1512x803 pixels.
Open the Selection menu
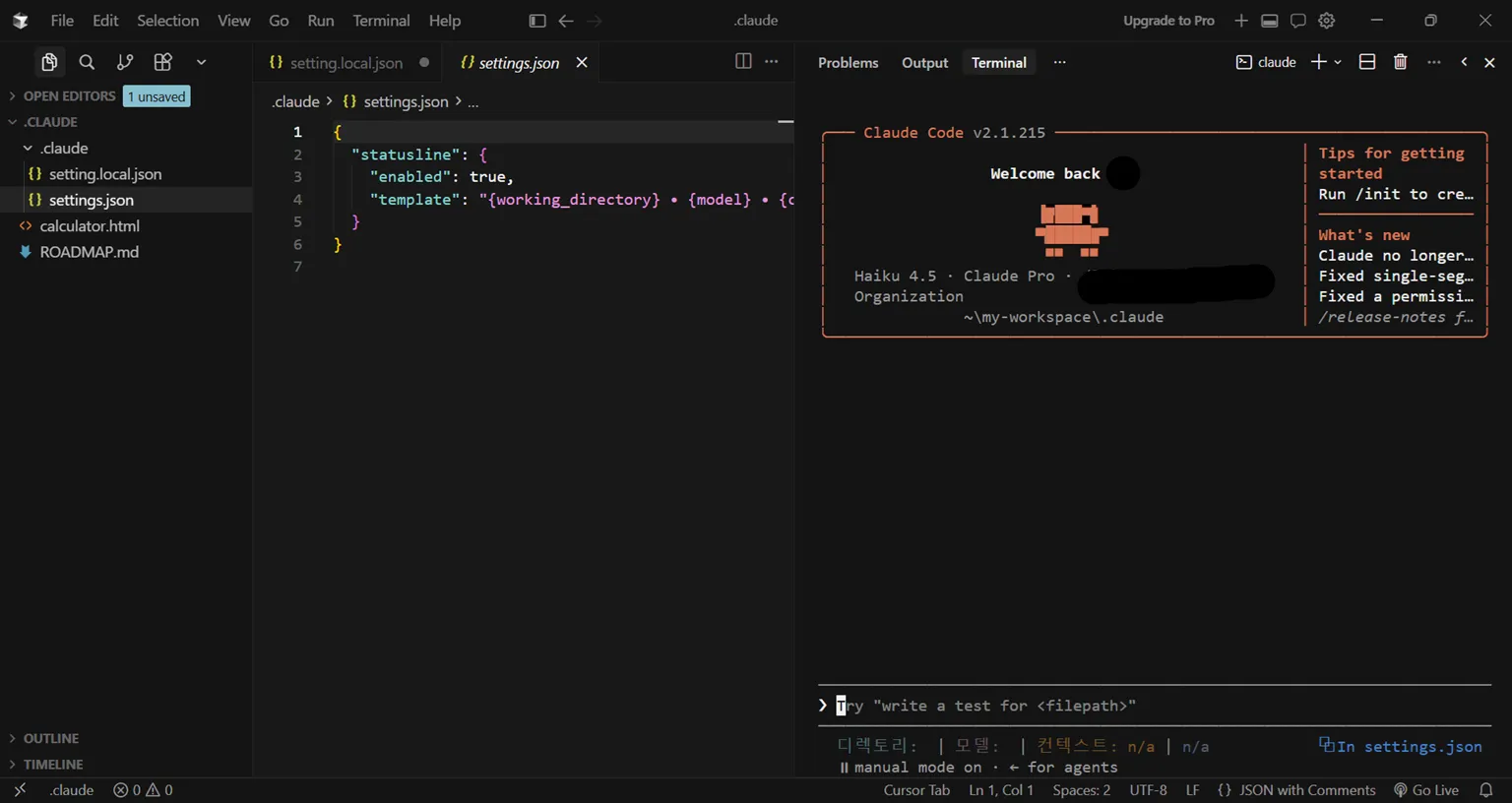click(x=167, y=21)
